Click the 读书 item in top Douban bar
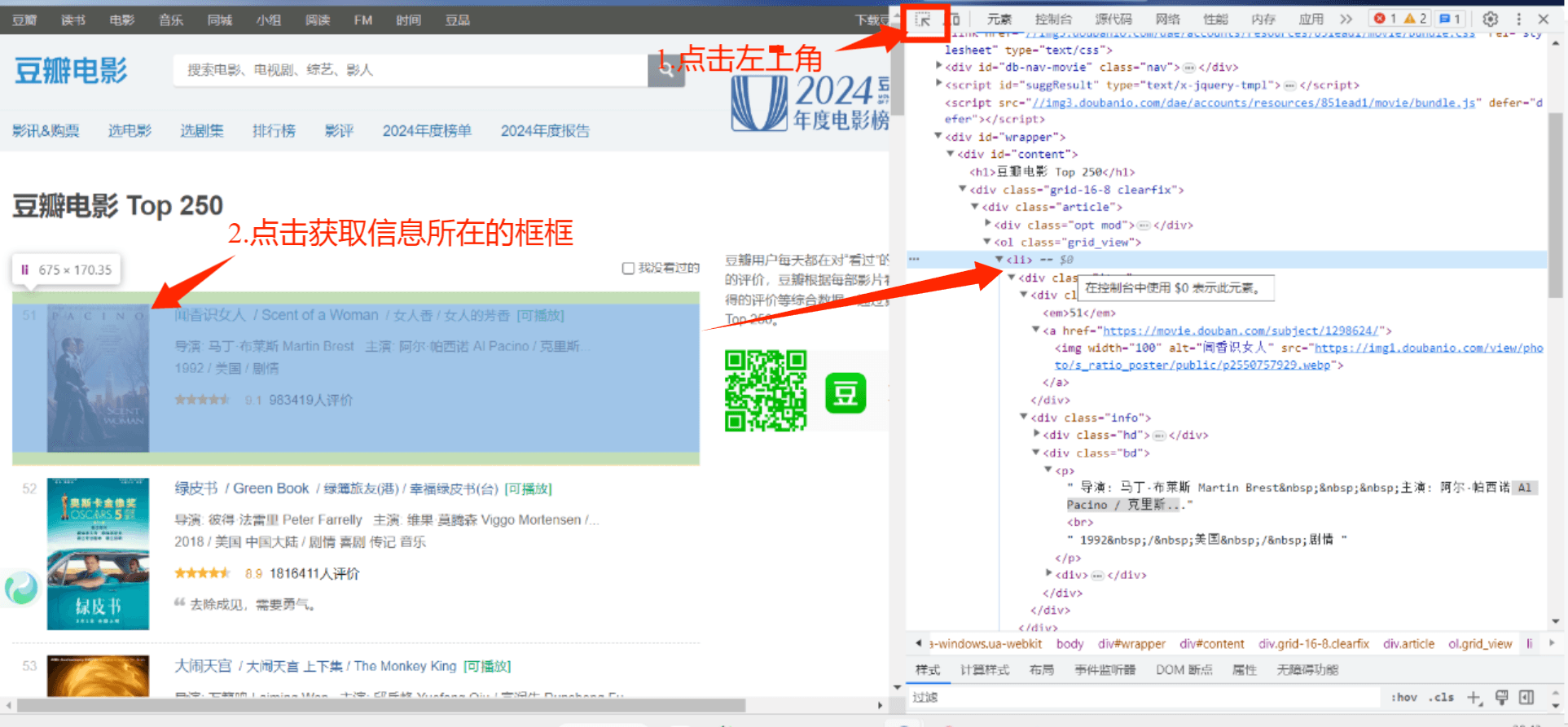Screen dimensions: 1568x727 tap(73, 20)
